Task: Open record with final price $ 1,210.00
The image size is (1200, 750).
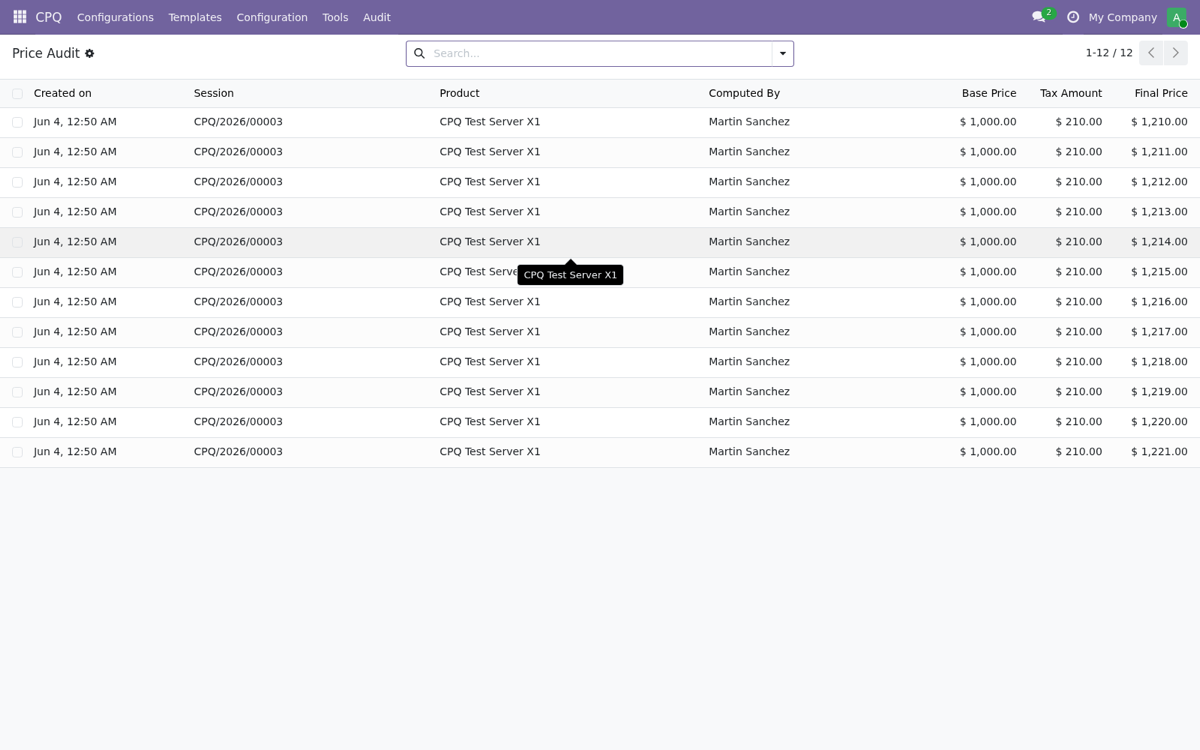Action: (x=600, y=122)
